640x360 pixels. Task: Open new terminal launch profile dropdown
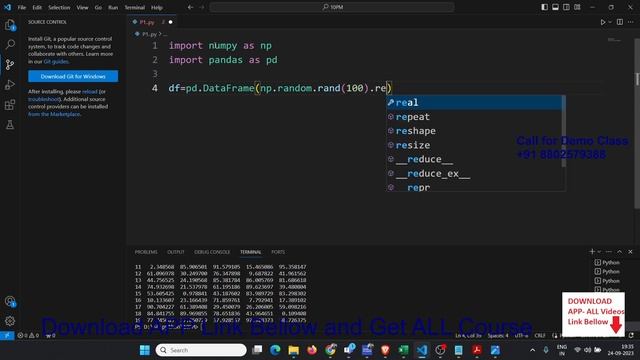pyautogui.click(x=599, y=252)
